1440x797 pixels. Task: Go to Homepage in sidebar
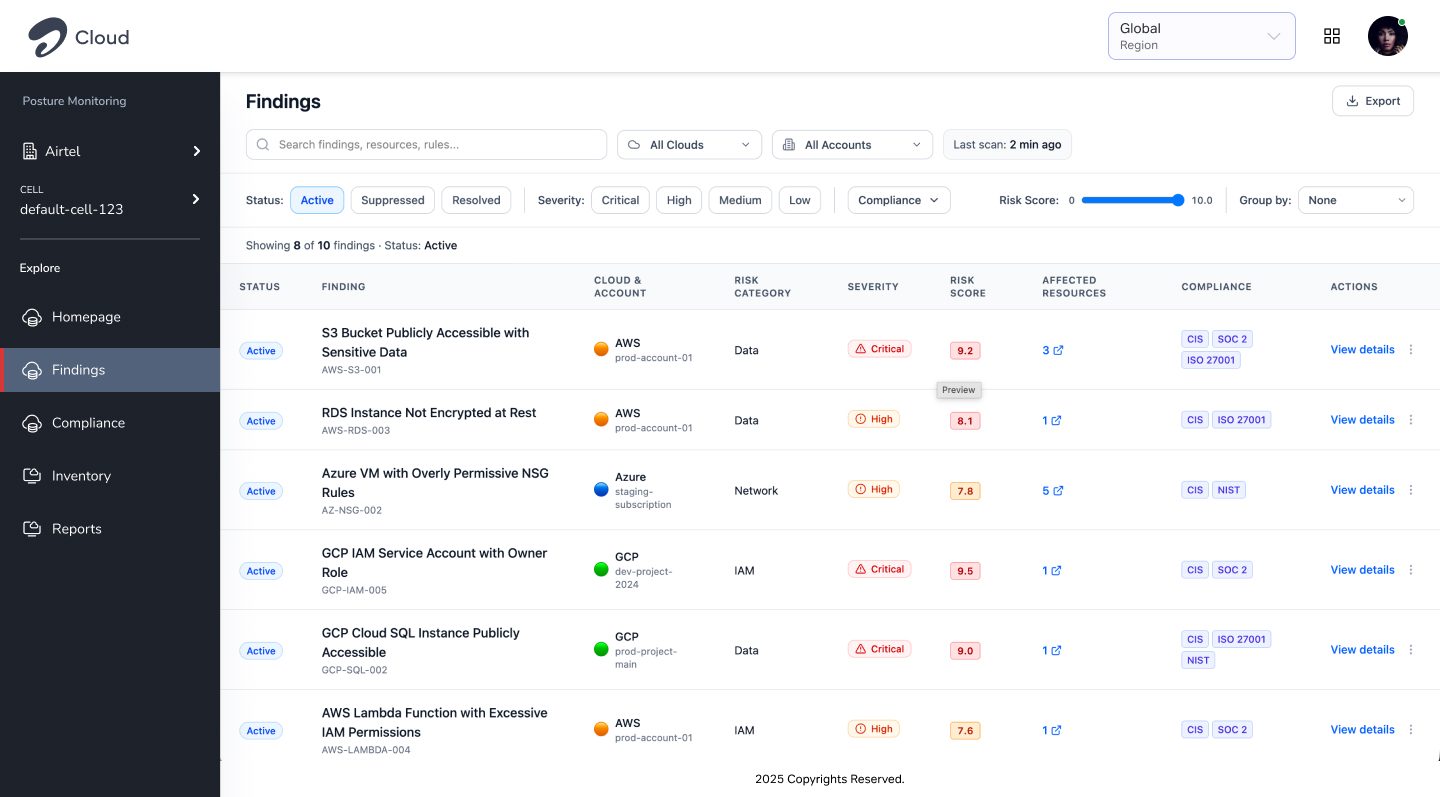click(x=110, y=317)
